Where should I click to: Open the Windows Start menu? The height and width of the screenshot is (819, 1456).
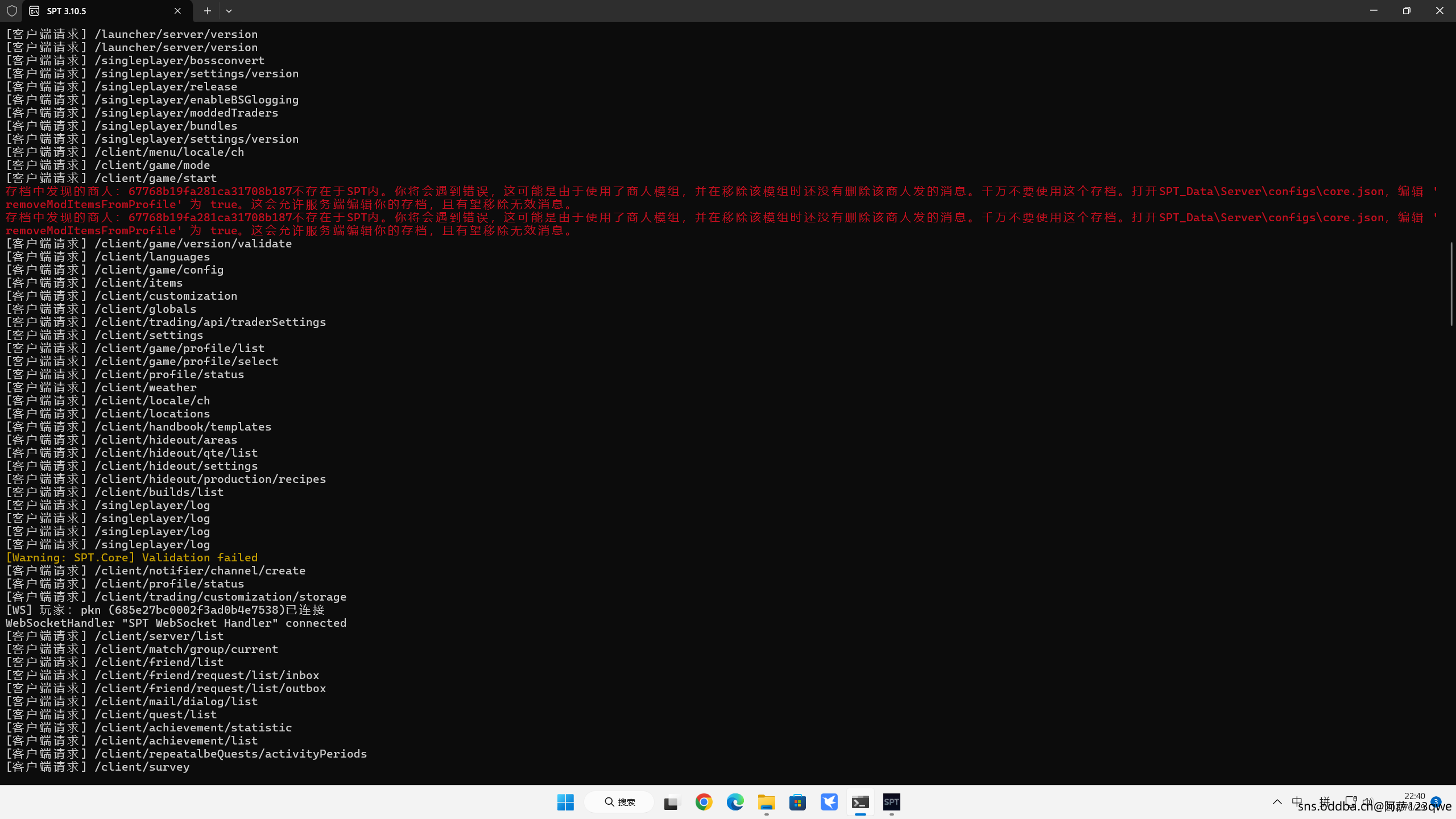point(565,802)
